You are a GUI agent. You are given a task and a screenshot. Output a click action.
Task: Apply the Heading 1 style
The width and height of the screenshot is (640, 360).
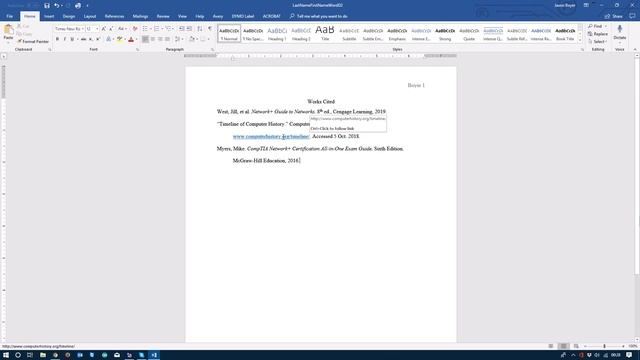(277, 33)
